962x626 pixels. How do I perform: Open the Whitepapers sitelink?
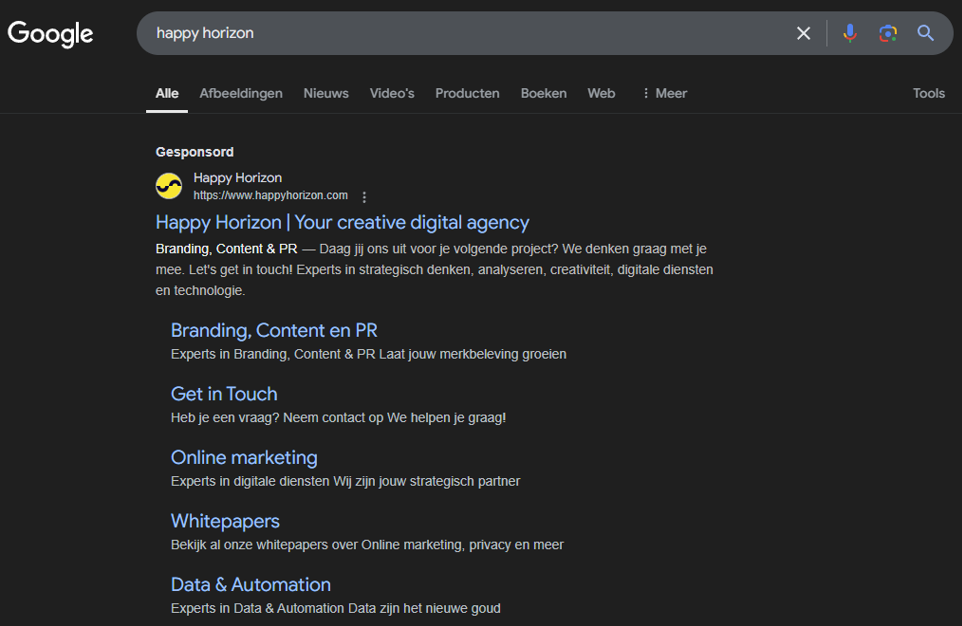[x=225, y=521]
